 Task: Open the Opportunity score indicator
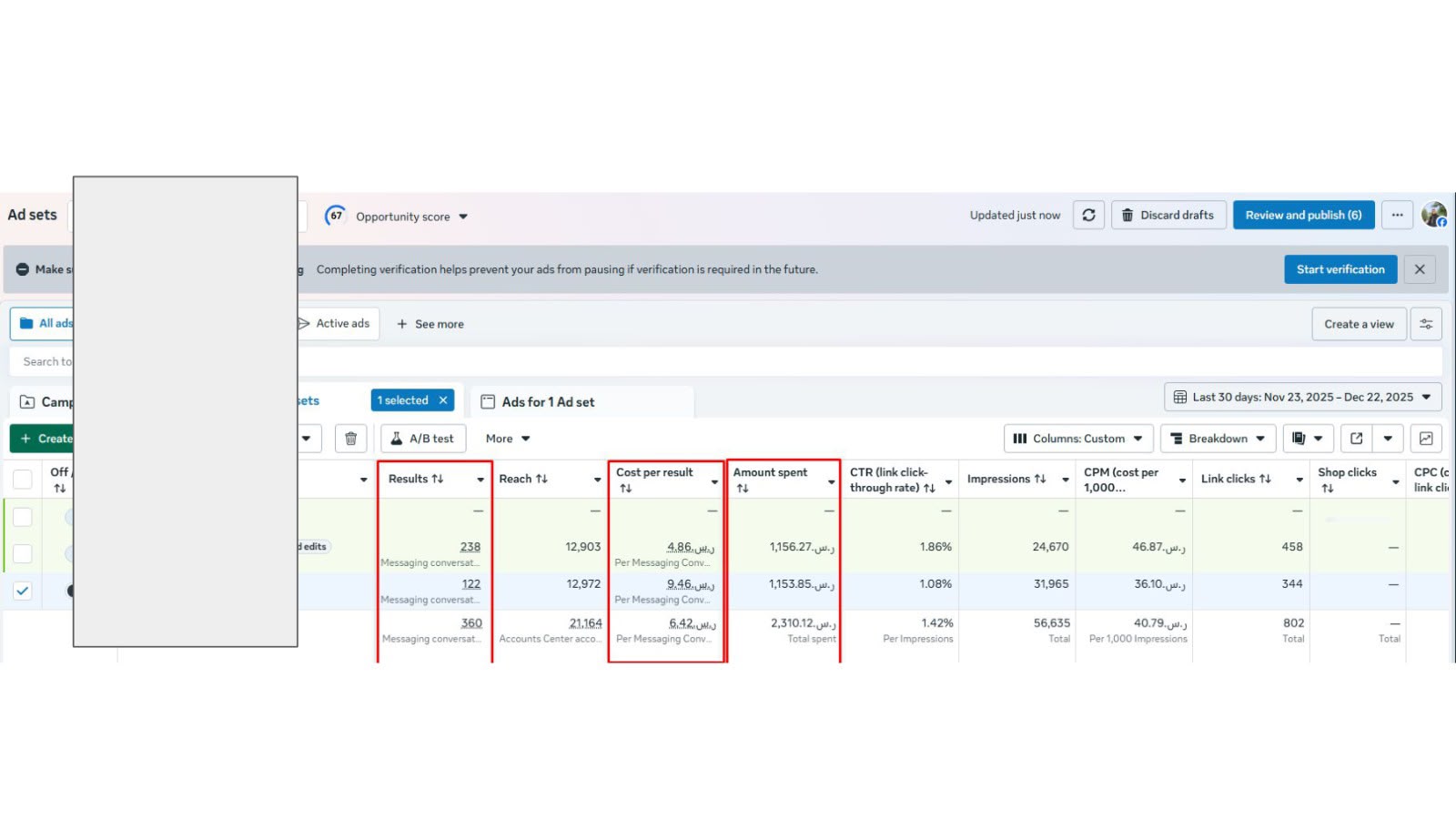click(x=397, y=216)
